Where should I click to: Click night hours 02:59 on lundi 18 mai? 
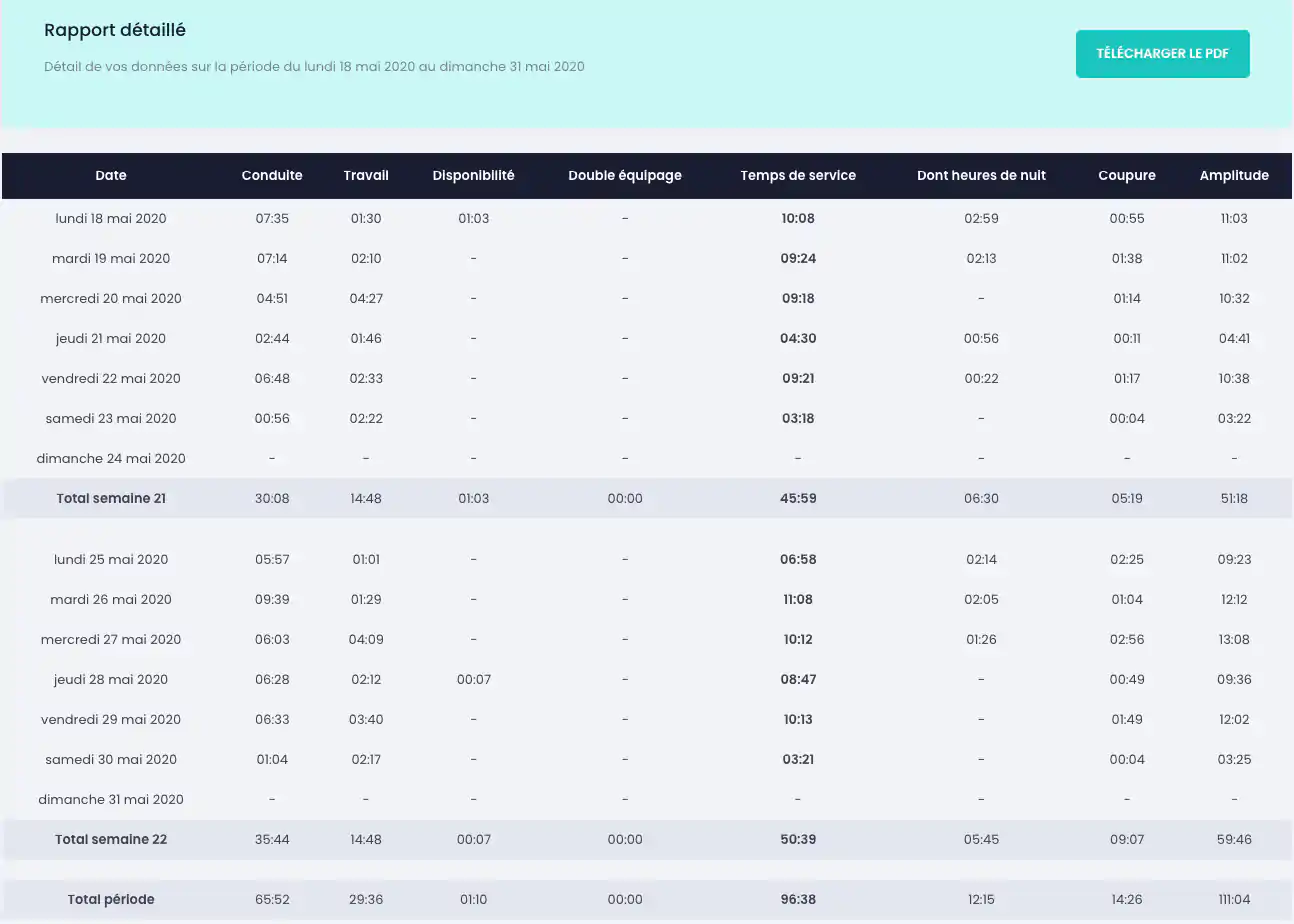point(981,218)
